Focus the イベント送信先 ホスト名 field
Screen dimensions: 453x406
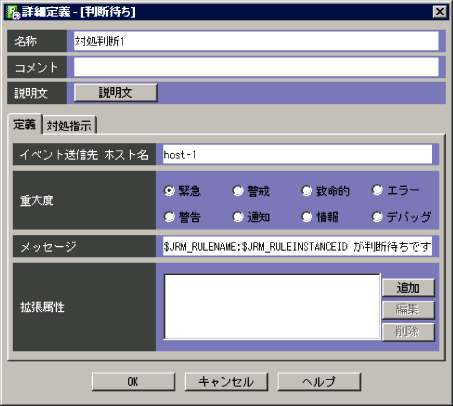pyautogui.click(x=297, y=154)
